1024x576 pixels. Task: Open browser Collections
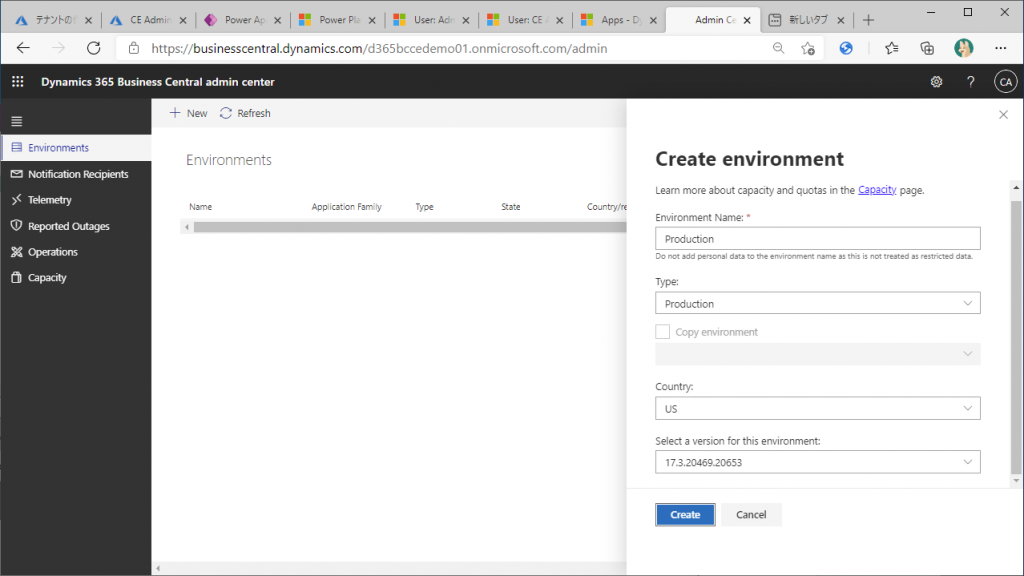pos(927,48)
